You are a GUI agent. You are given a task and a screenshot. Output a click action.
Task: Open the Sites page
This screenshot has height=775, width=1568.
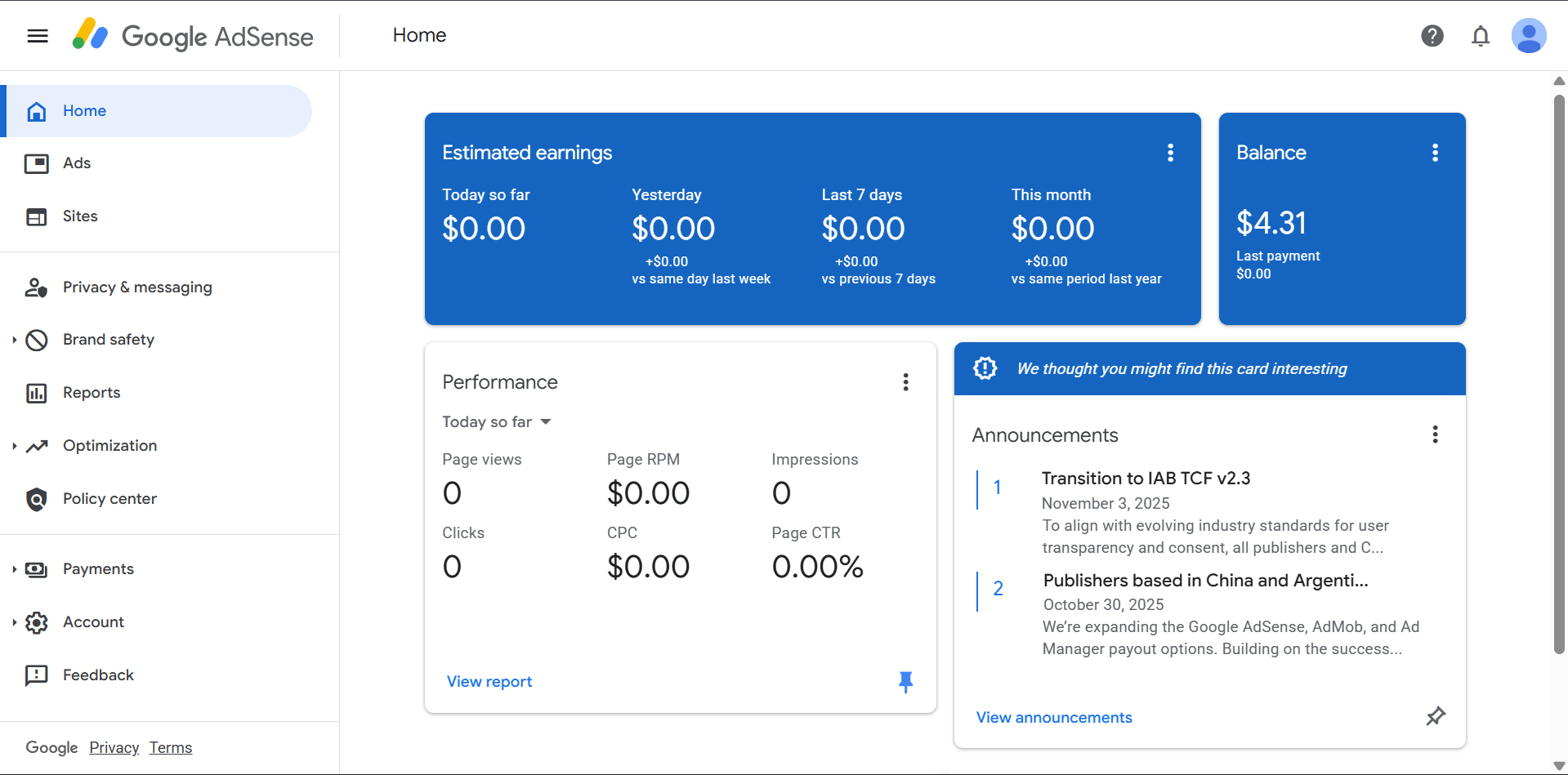coord(80,216)
